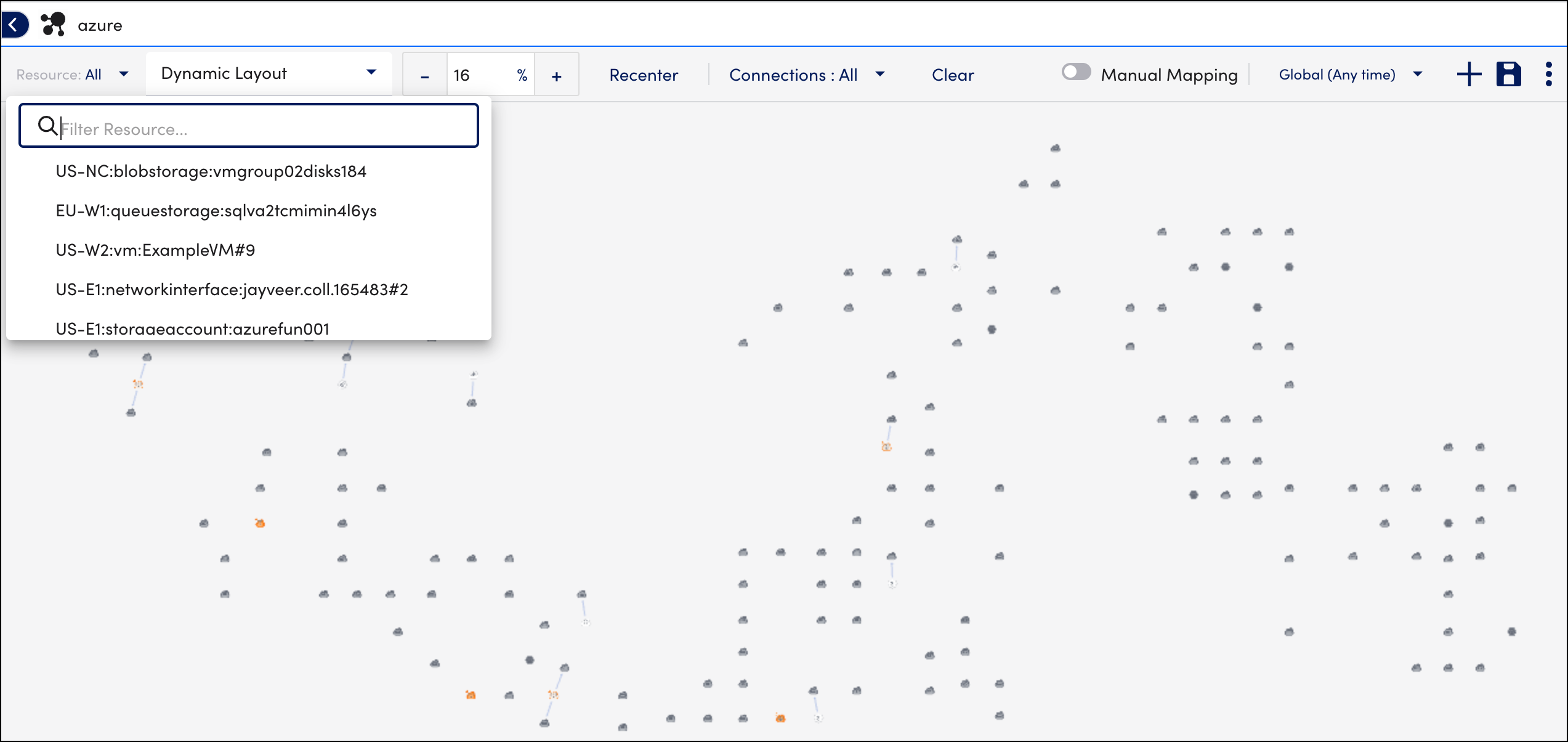Open the three-dot more options menu
This screenshot has width=1568, height=742.
click(1548, 75)
